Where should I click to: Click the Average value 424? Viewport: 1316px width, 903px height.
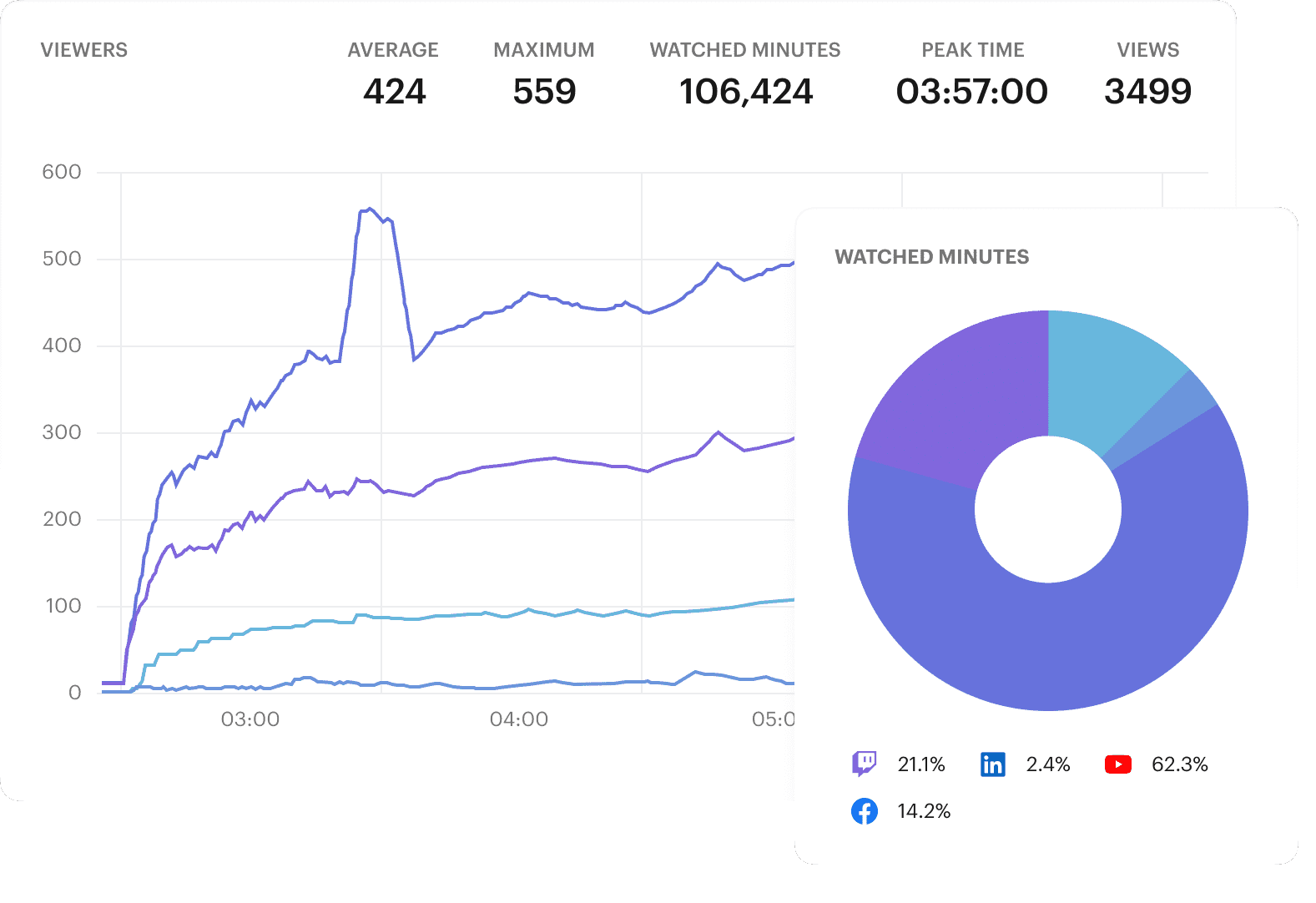[x=394, y=91]
